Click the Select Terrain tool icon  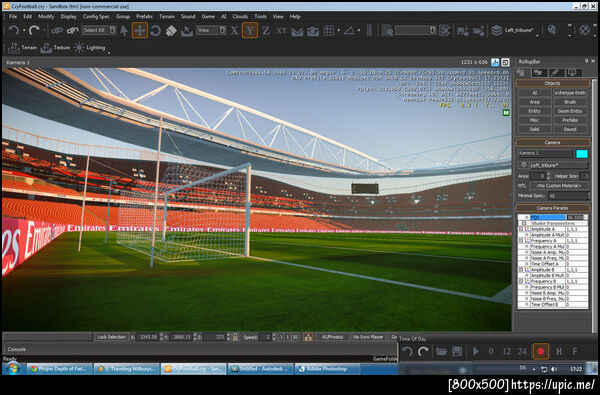(187, 30)
